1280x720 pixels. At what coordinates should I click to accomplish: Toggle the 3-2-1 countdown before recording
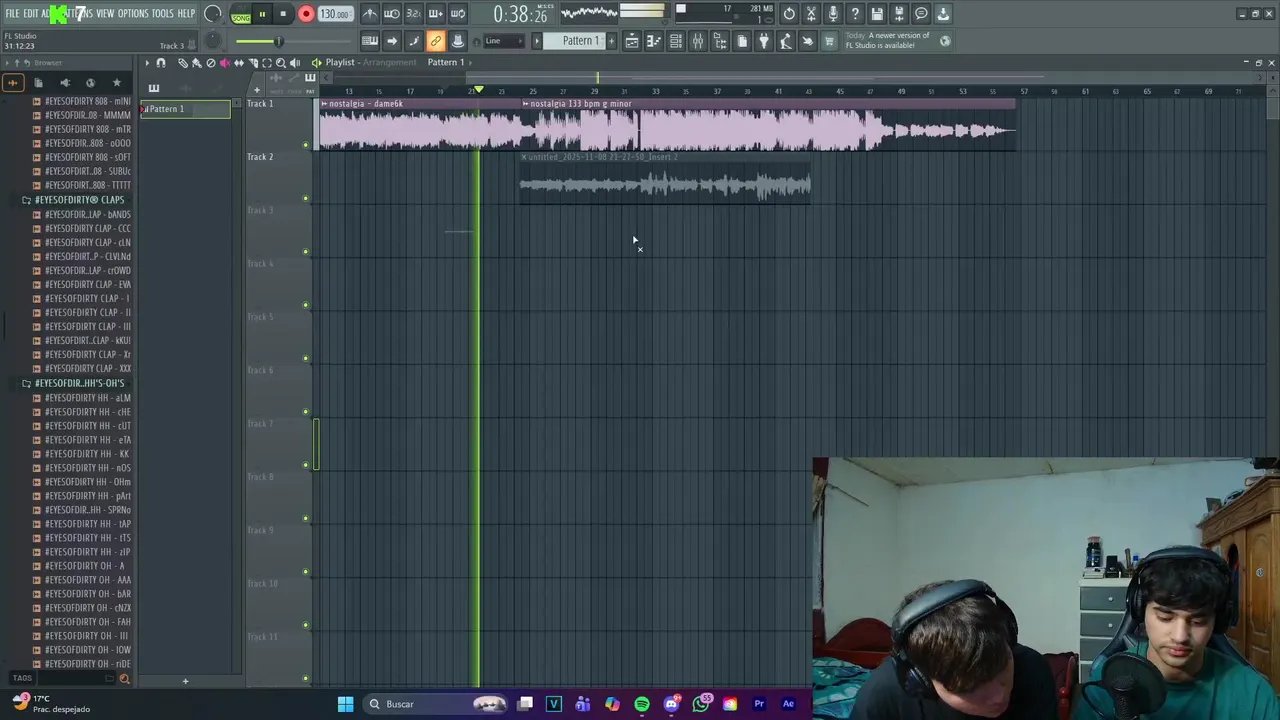pos(414,14)
